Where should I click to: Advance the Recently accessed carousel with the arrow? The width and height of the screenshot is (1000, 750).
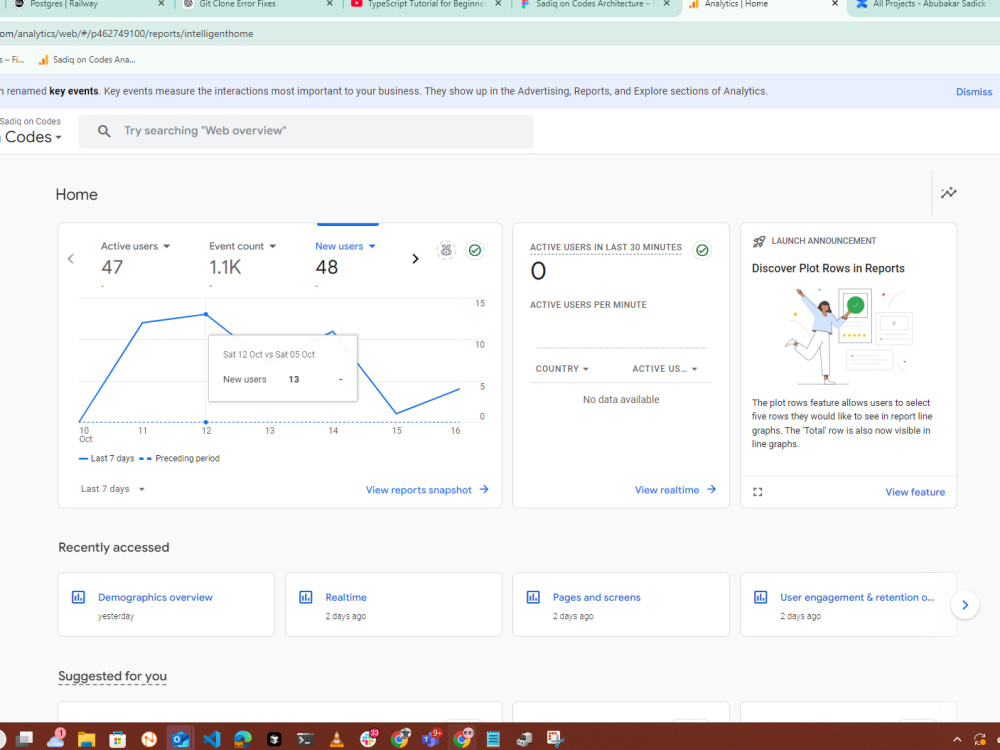[x=965, y=605]
